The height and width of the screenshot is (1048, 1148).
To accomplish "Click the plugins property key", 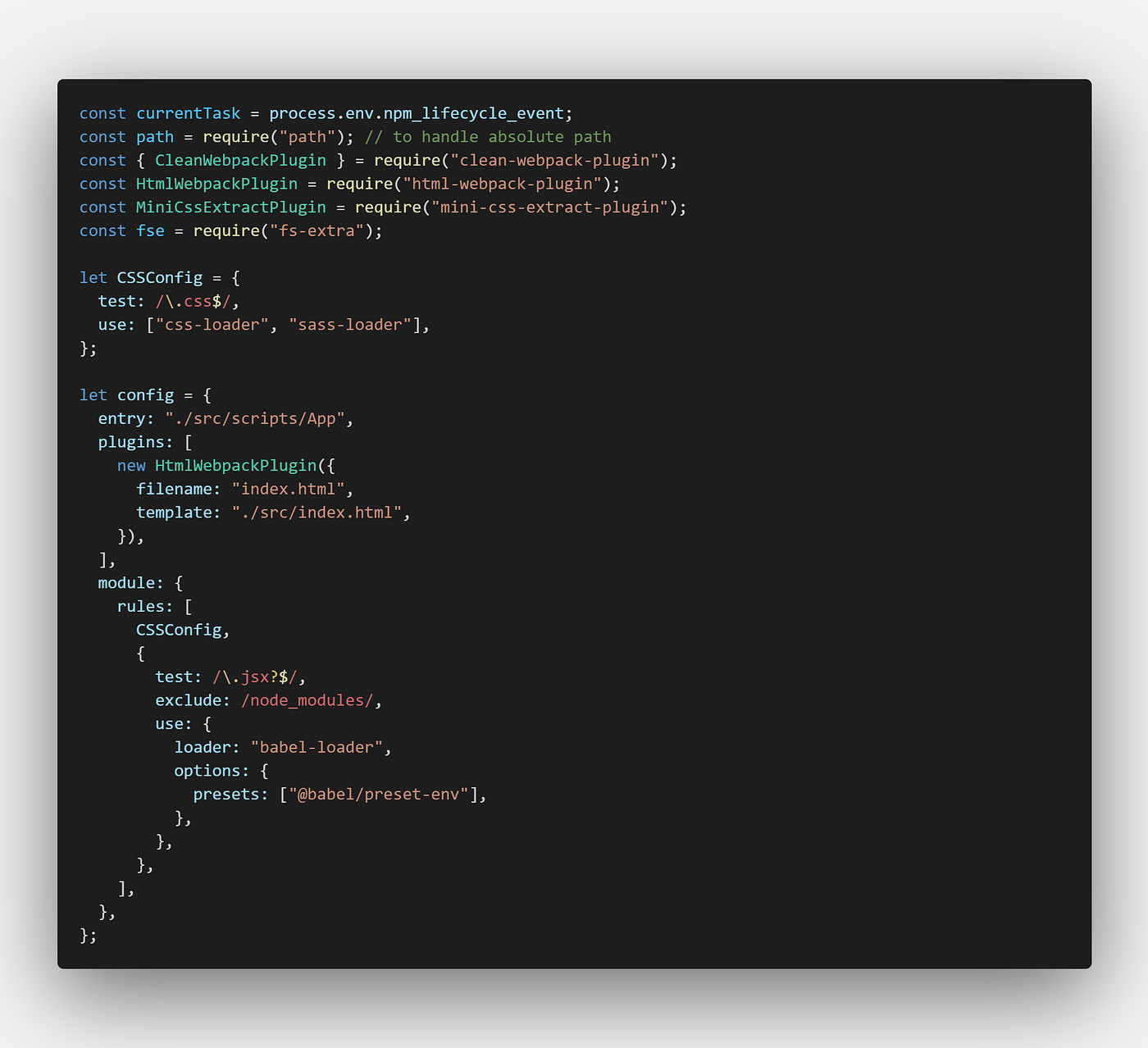I will click(131, 442).
